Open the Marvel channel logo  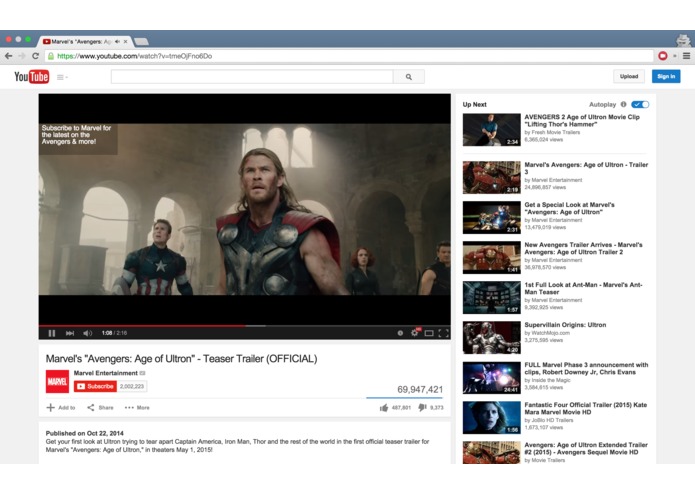click(x=57, y=381)
